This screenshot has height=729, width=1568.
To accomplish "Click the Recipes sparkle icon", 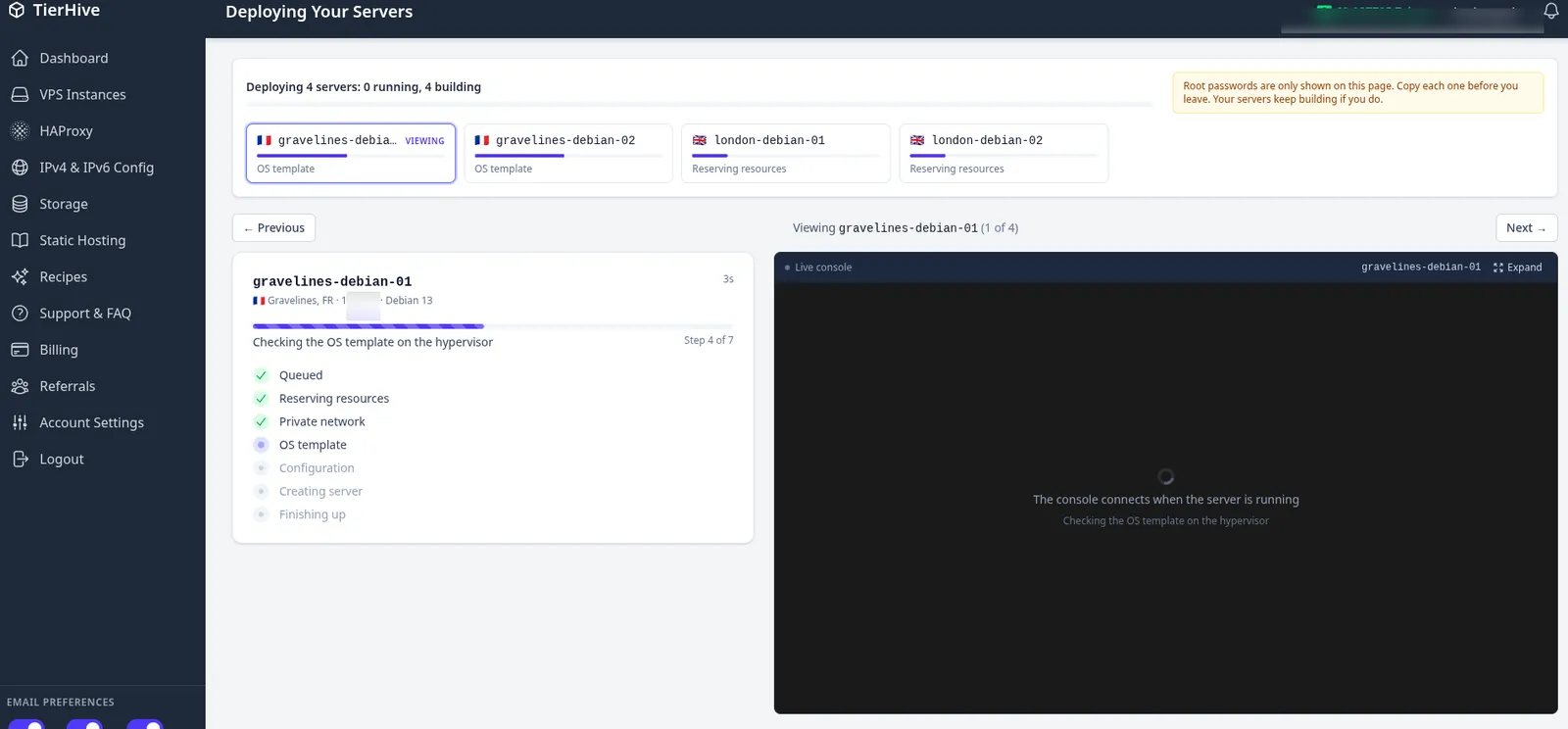I will pyautogui.click(x=20, y=277).
